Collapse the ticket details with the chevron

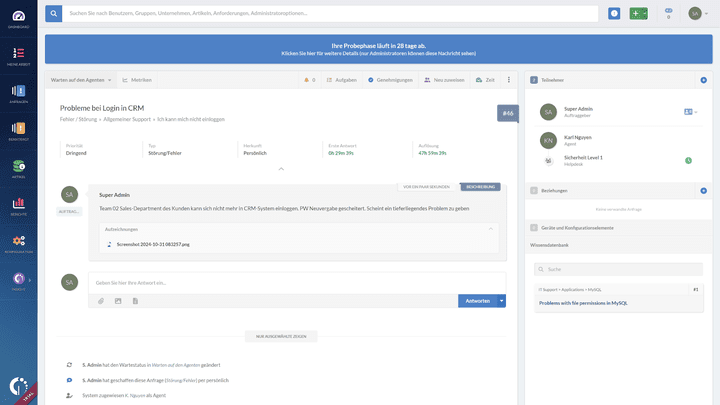(x=281, y=169)
